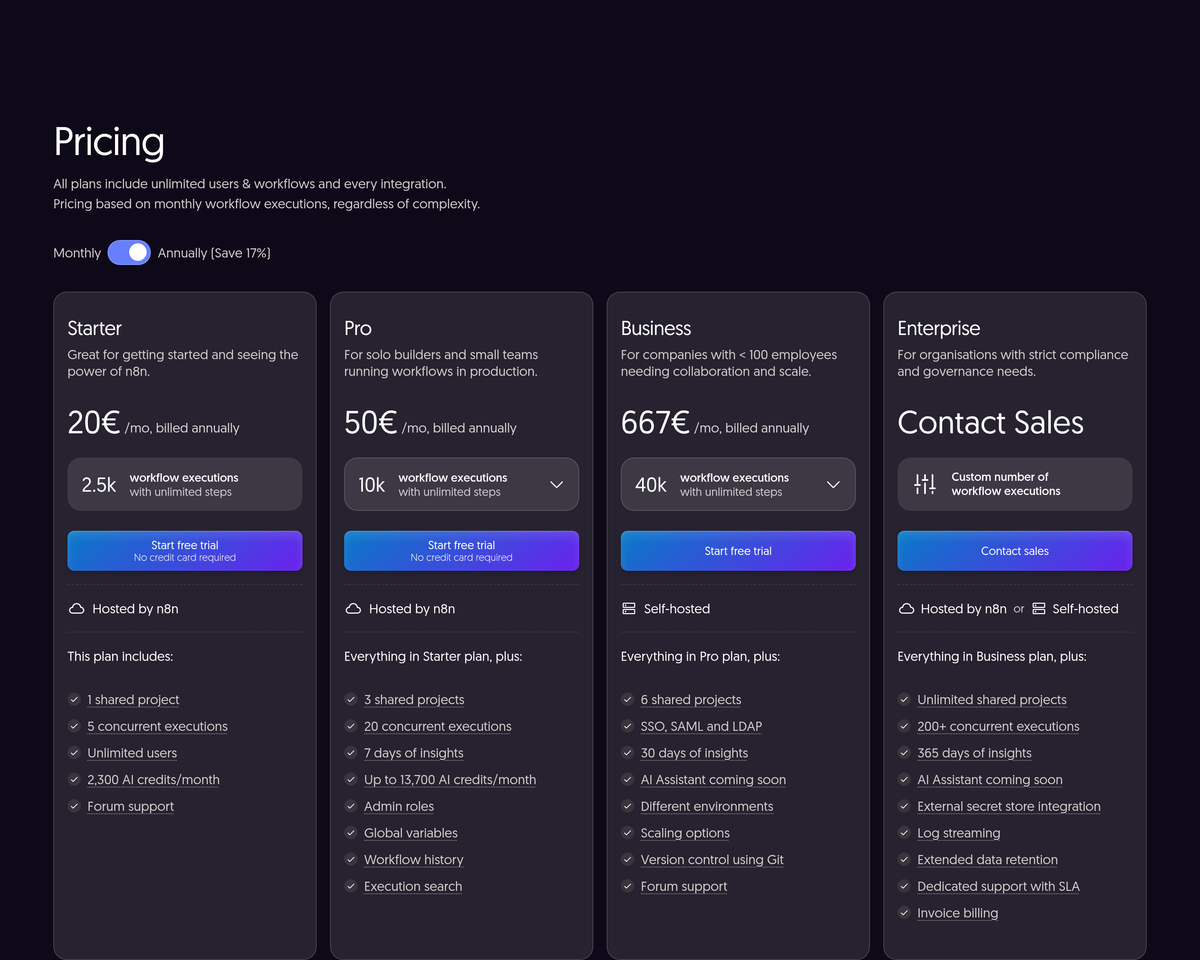Open the Global variables feature link
This screenshot has height=960, width=1200.
[x=411, y=833]
